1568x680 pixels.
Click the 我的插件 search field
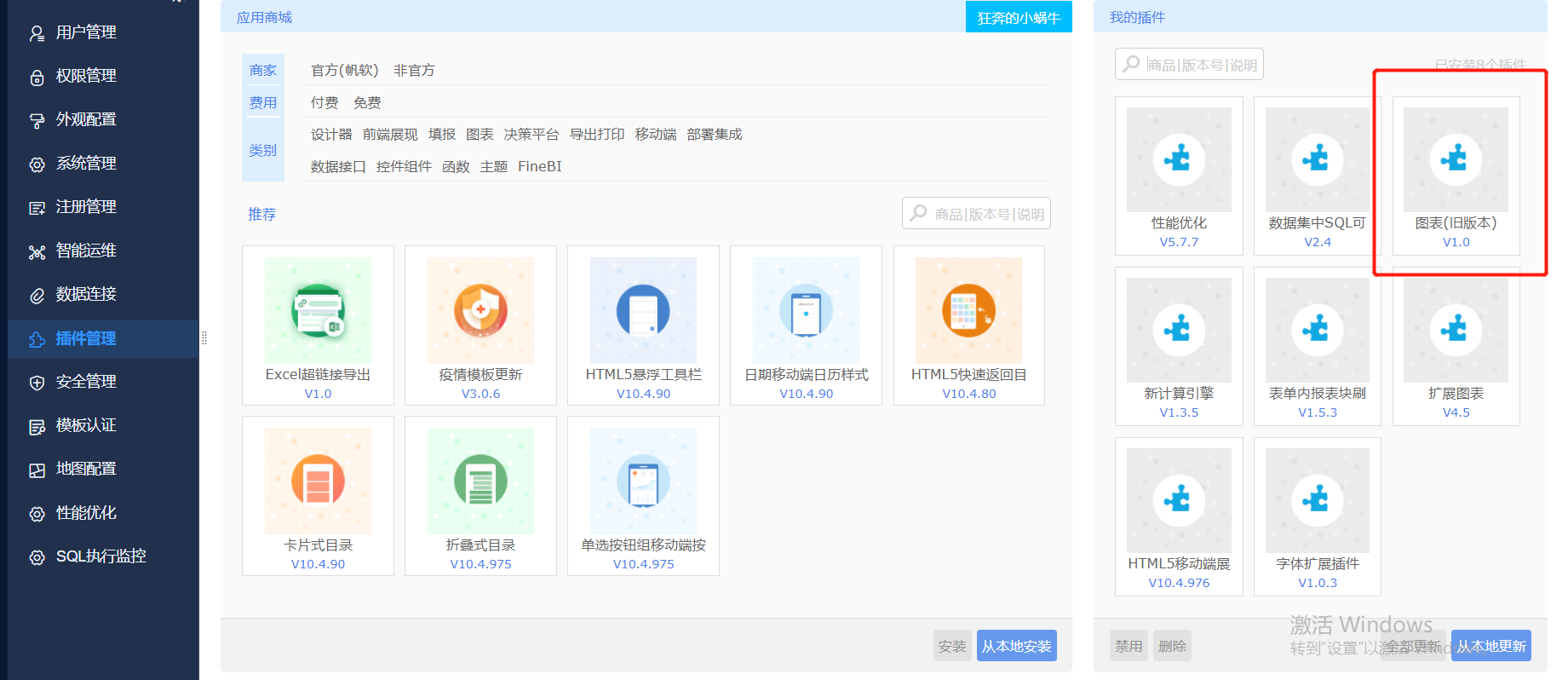pyautogui.click(x=1189, y=64)
